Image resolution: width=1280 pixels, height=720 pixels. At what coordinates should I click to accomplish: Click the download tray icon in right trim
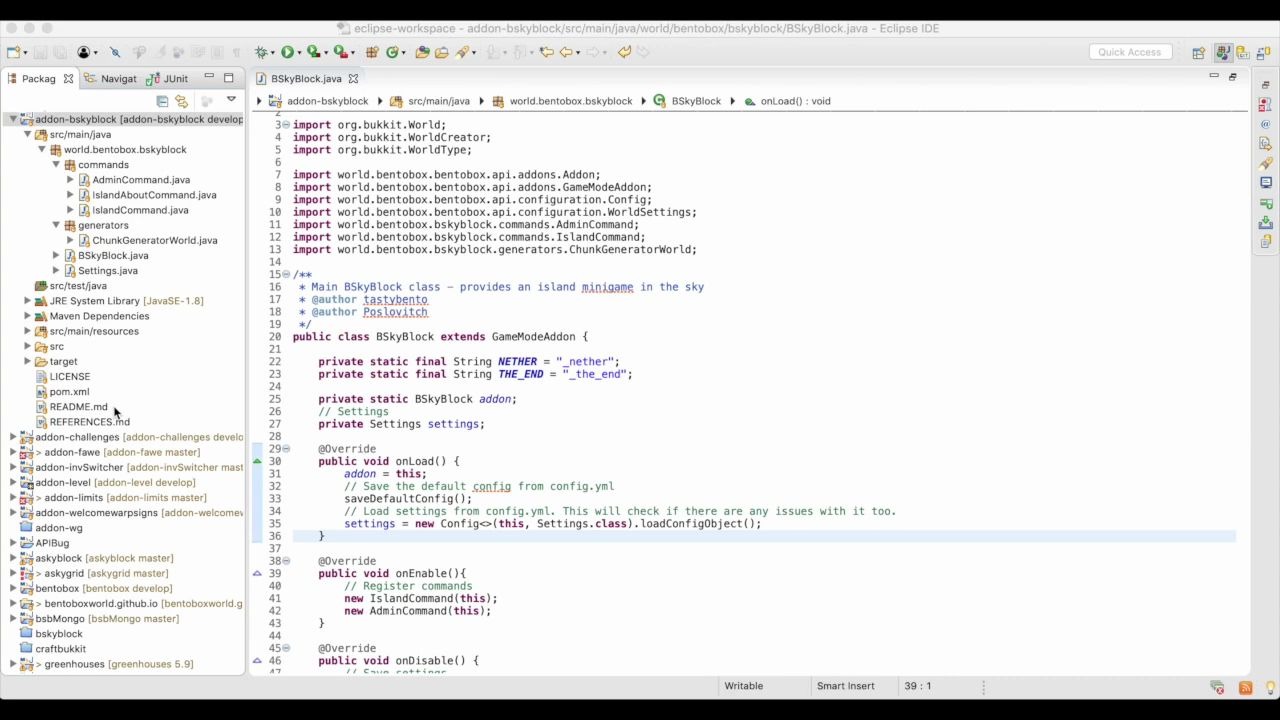[1265, 222]
